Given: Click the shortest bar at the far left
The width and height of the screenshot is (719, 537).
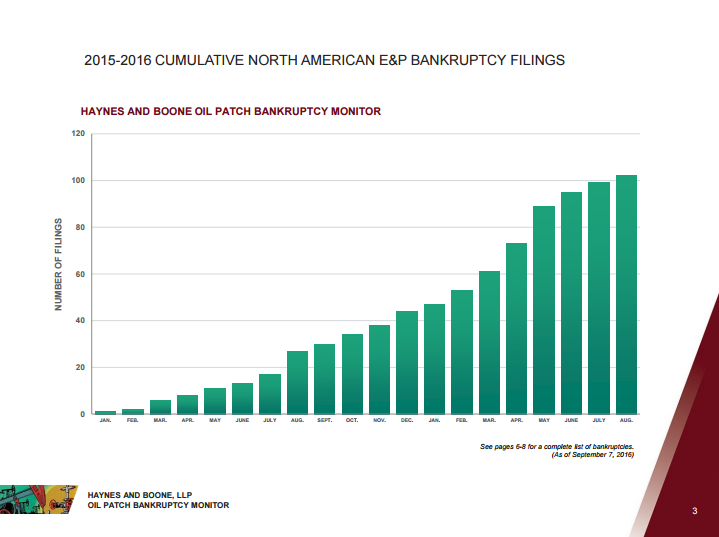Looking at the screenshot, I should [105, 412].
